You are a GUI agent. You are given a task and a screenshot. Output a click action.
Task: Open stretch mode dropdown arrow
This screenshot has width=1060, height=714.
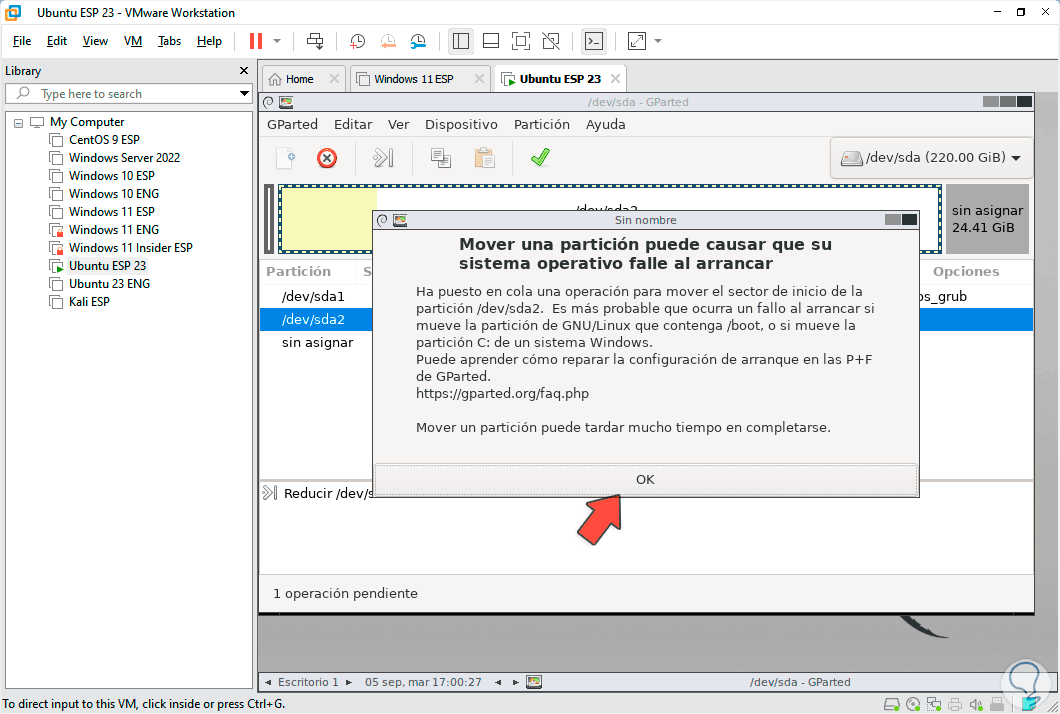point(658,41)
